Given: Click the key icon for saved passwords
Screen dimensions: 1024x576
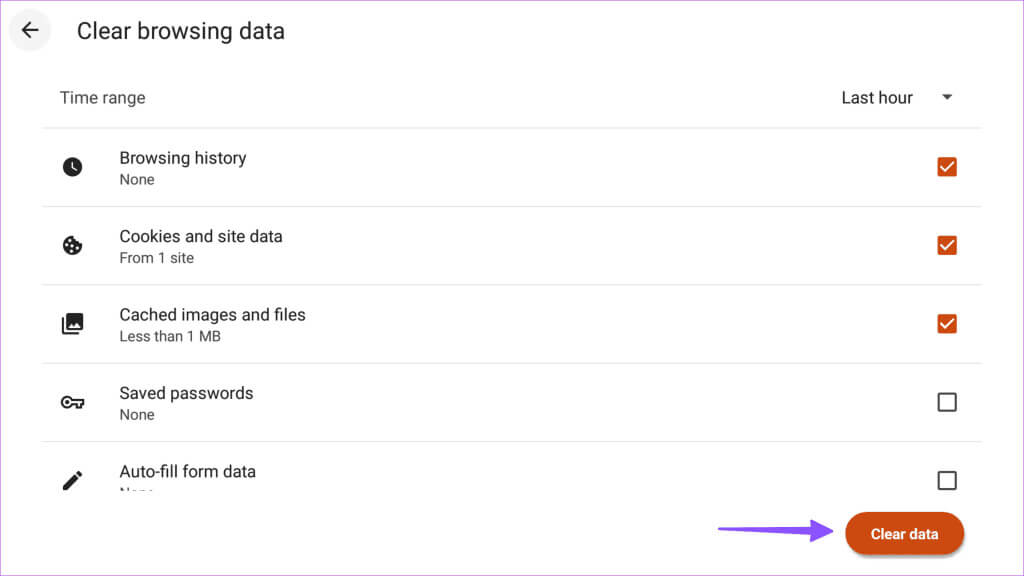Looking at the screenshot, I should tap(72, 402).
